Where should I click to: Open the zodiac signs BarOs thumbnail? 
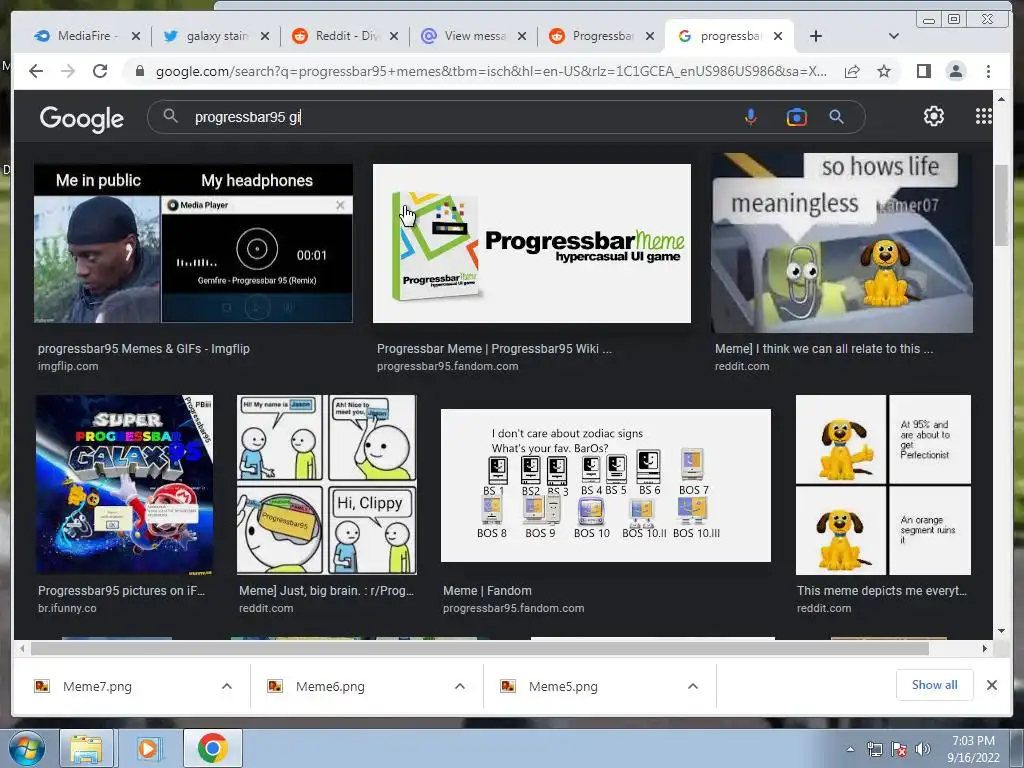(x=606, y=485)
